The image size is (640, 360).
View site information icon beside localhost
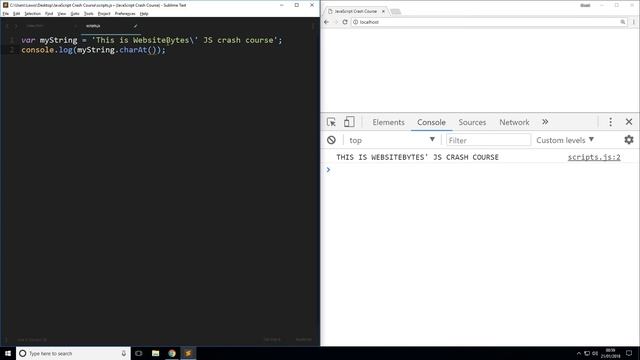pos(356,22)
